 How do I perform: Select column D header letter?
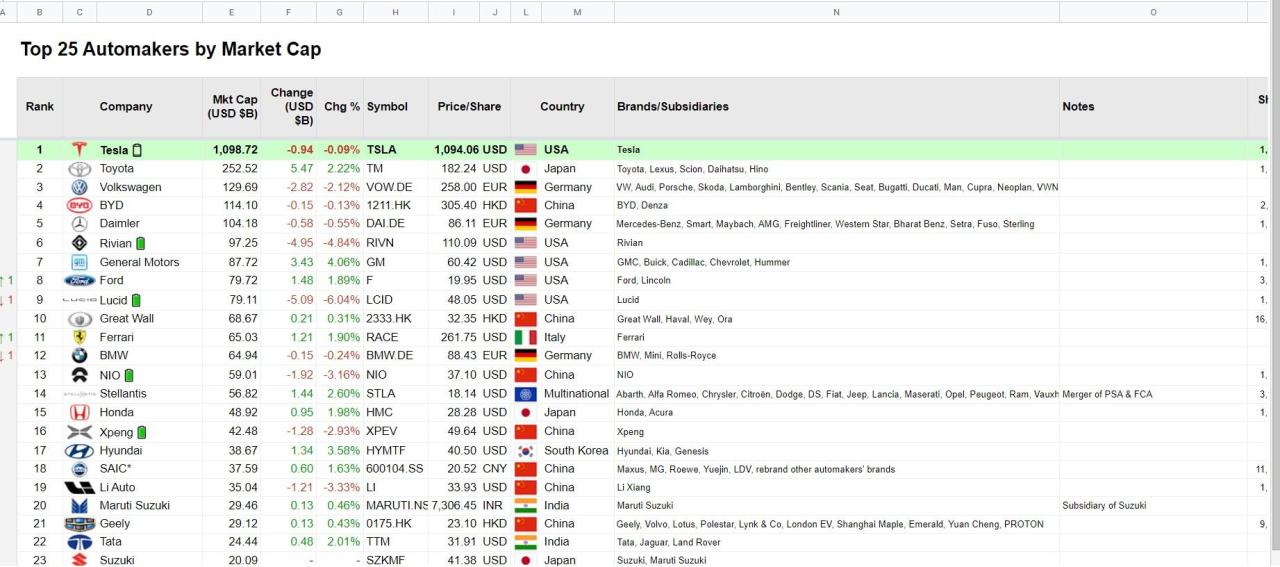[x=150, y=12]
